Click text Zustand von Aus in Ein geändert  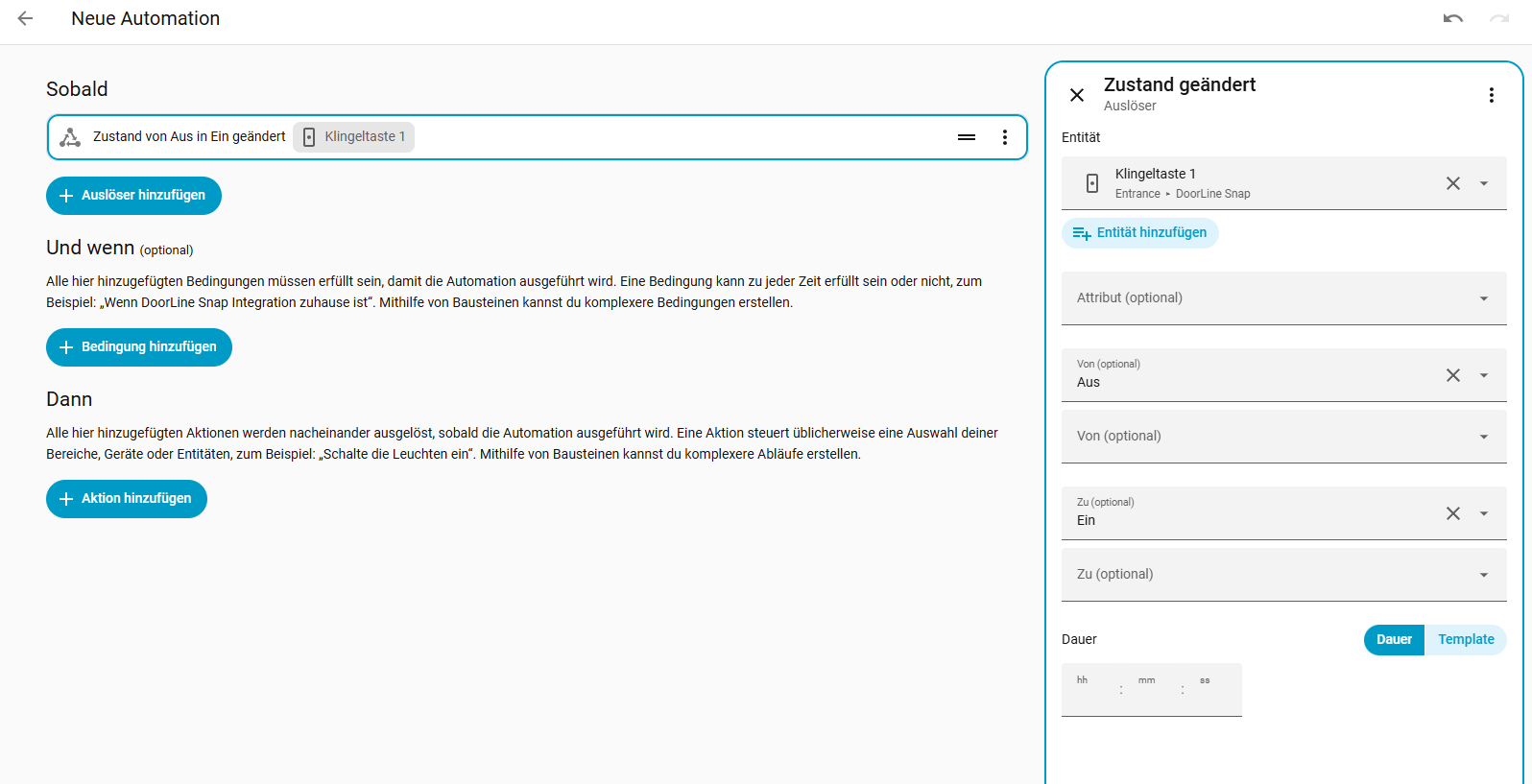tap(189, 137)
